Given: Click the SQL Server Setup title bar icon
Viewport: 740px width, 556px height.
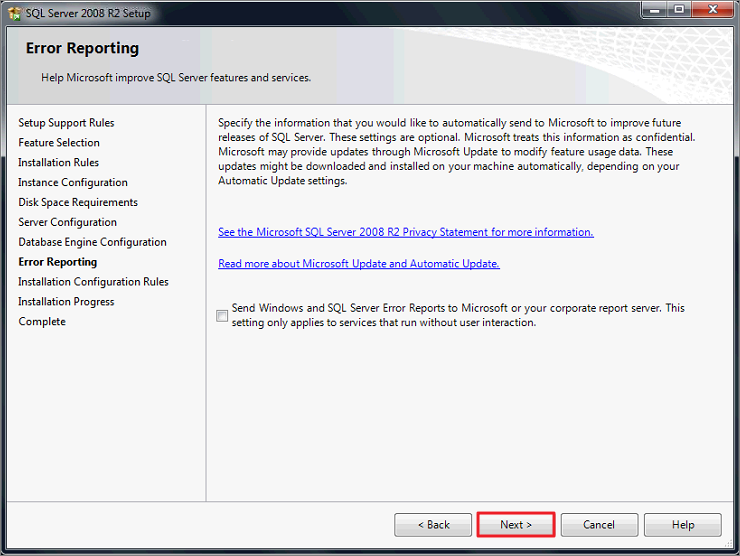Looking at the screenshot, I should click(x=15, y=13).
